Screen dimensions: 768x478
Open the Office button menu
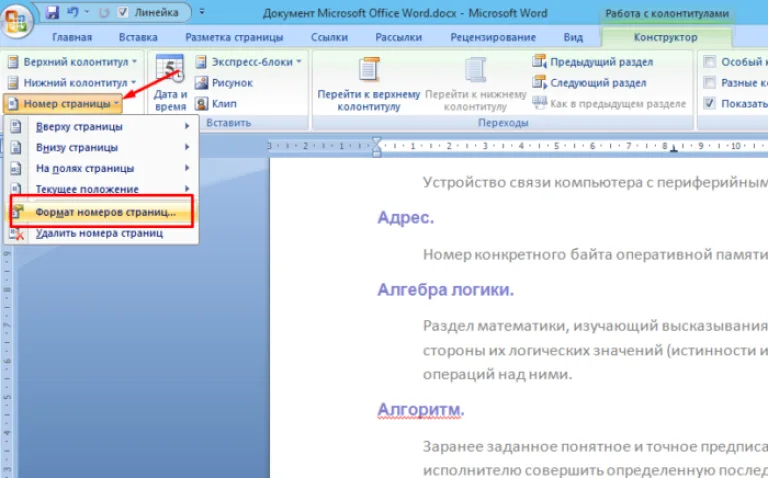(17, 20)
